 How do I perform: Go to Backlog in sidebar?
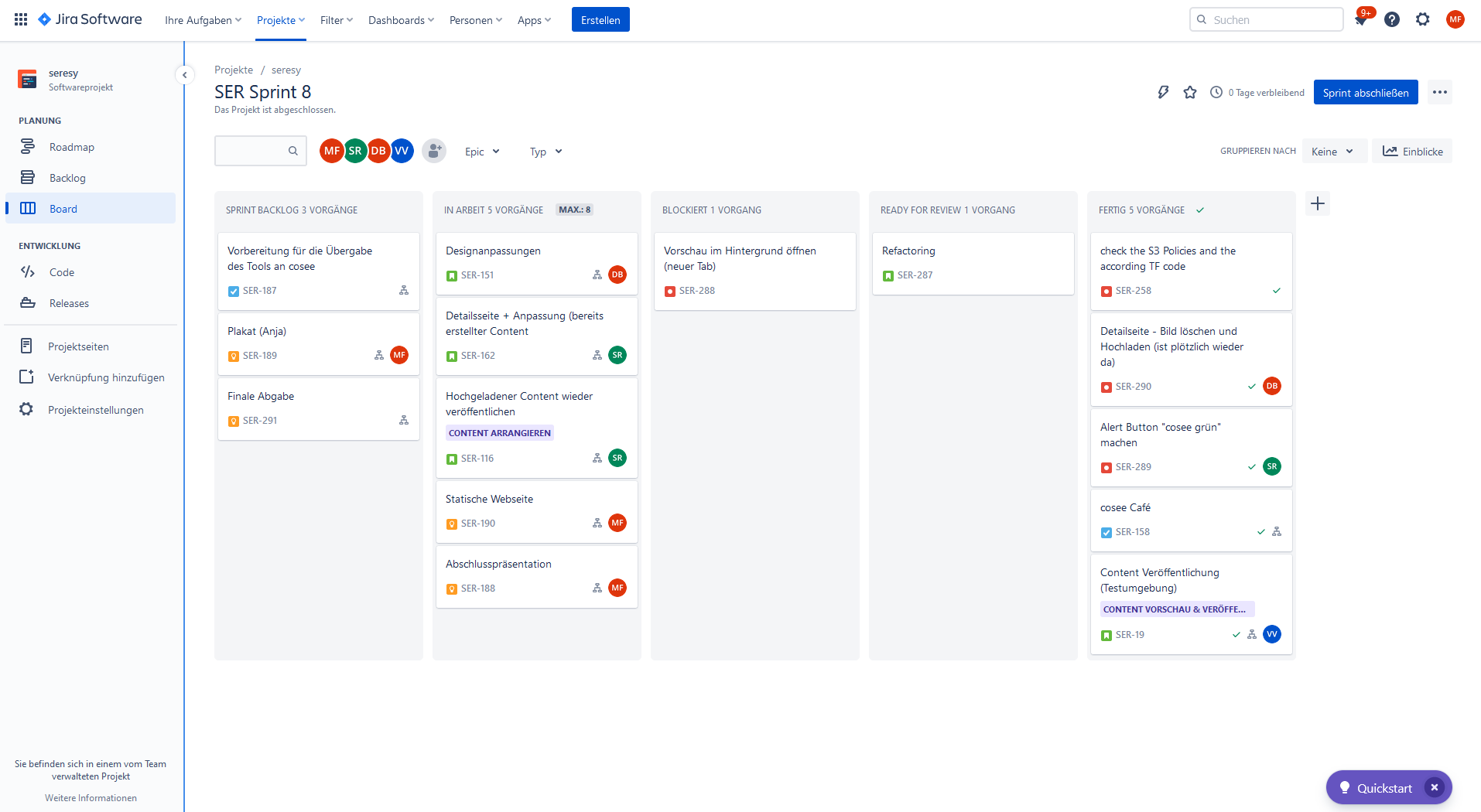pyautogui.click(x=67, y=178)
